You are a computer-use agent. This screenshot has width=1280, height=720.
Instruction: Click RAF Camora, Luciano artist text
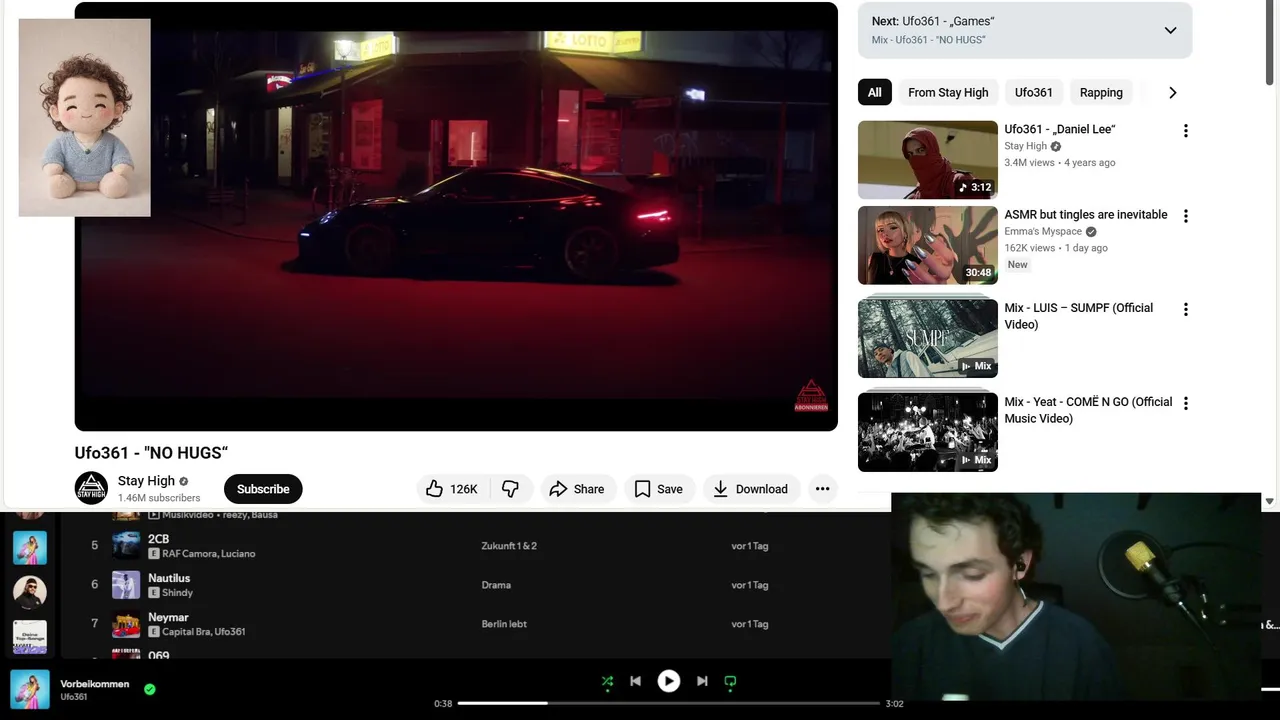tap(209, 554)
